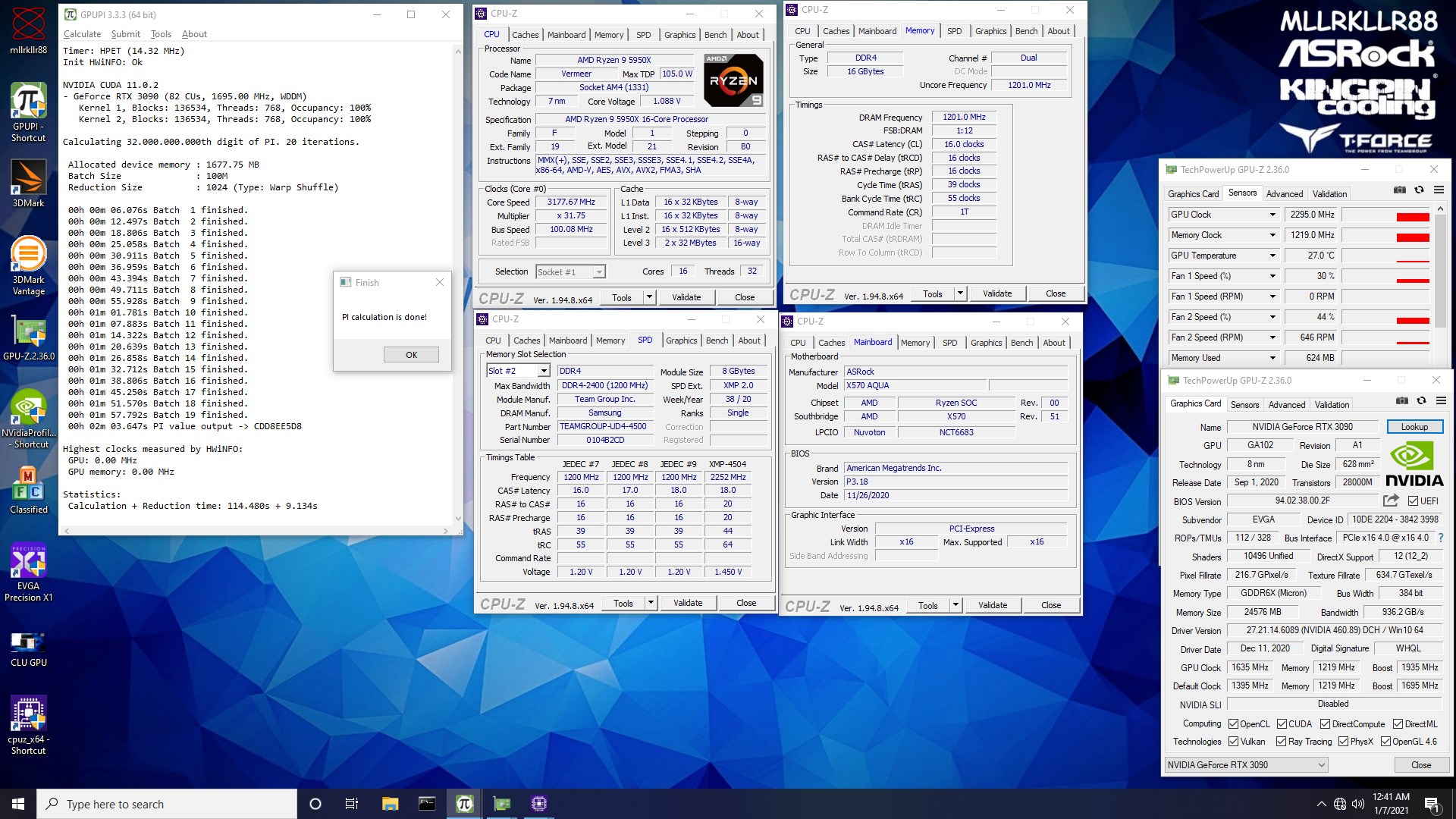Open File Explorer from the taskbar

(x=390, y=804)
